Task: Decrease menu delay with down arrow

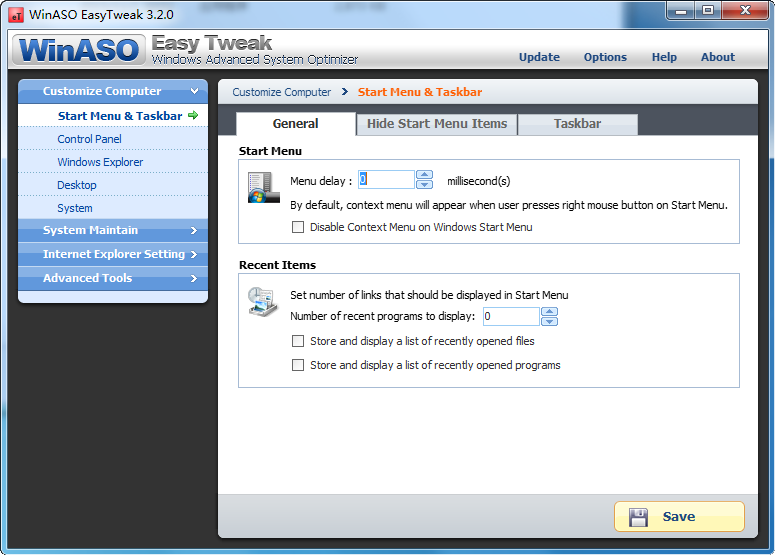Action: coord(425,185)
